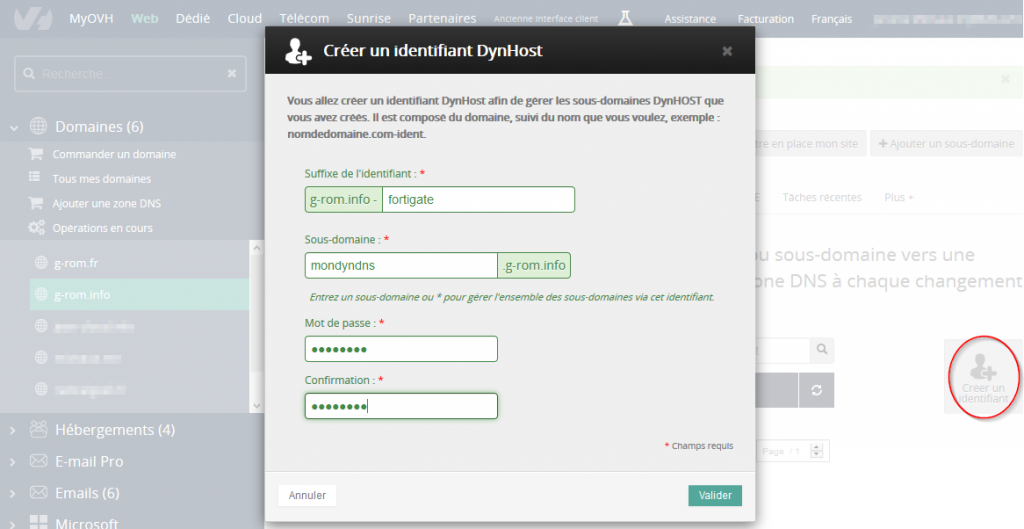The height and width of the screenshot is (529, 1024).
Task: Expand the Emails (6) section
Action: pyautogui.click(x=14, y=493)
